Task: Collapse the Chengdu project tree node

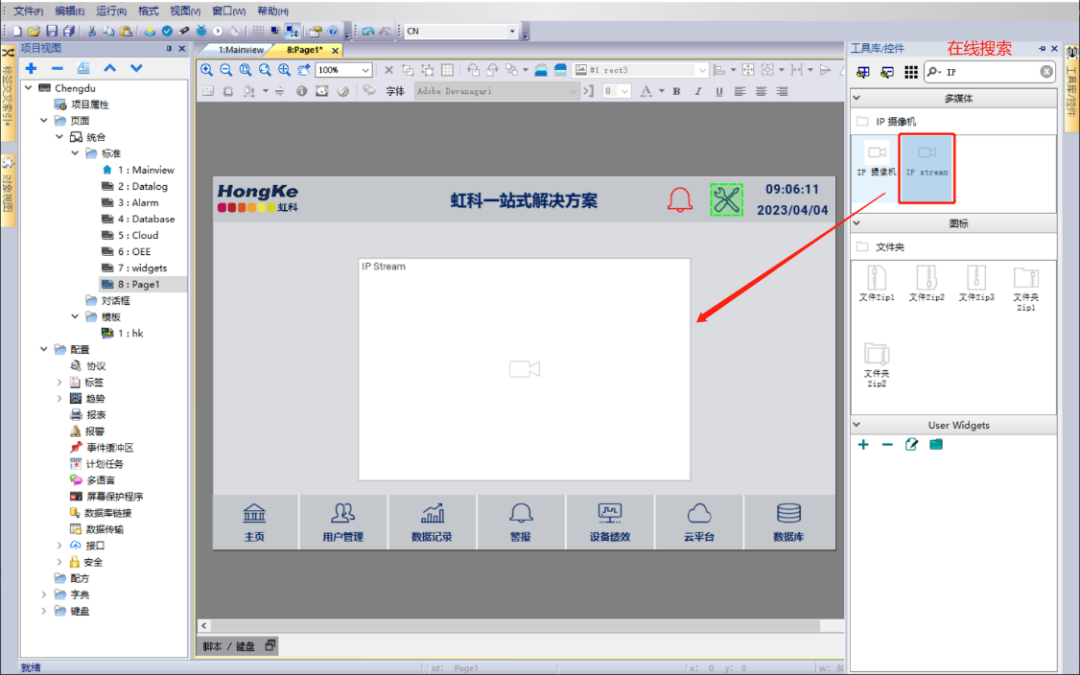Action: [x=28, y=88]
